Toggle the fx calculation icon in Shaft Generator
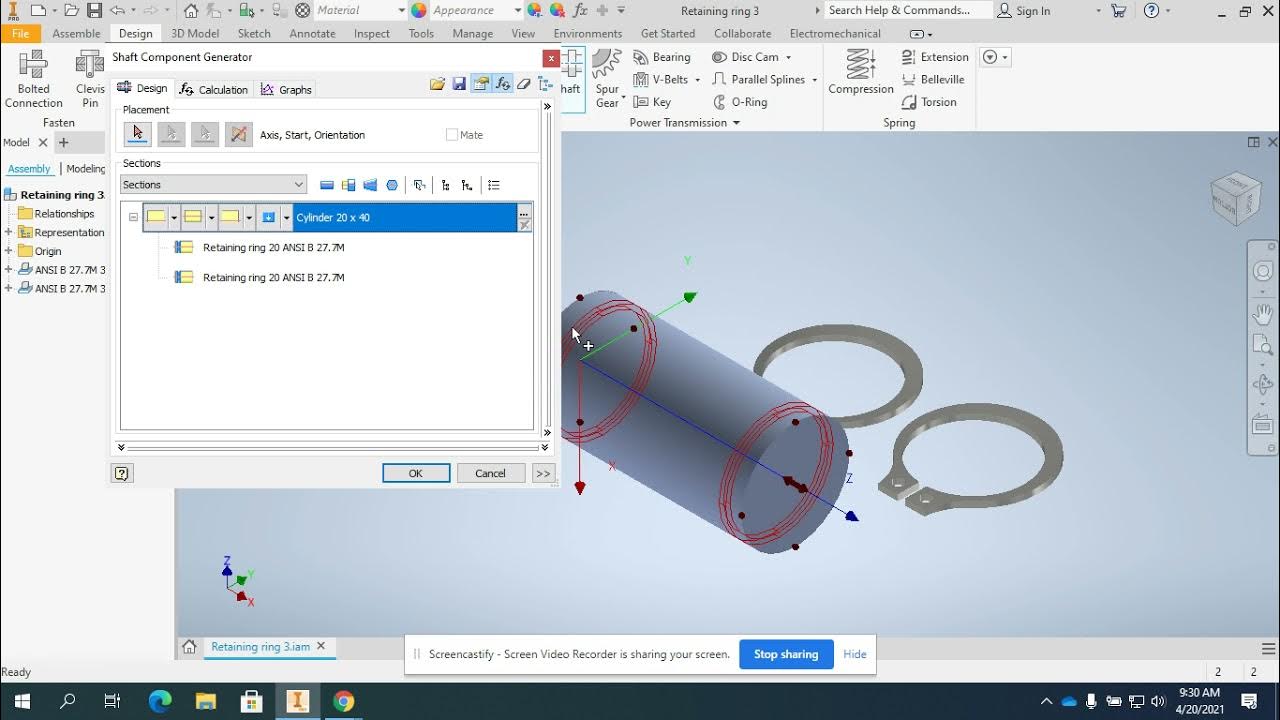 coord(502,85)
